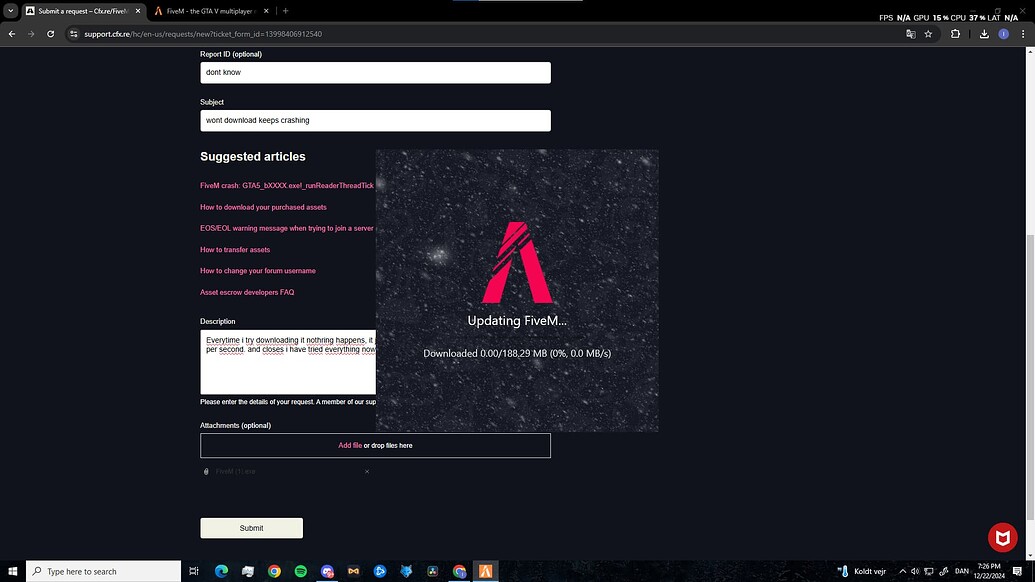
Task: Open How to change your forum username
Action: 258,271
